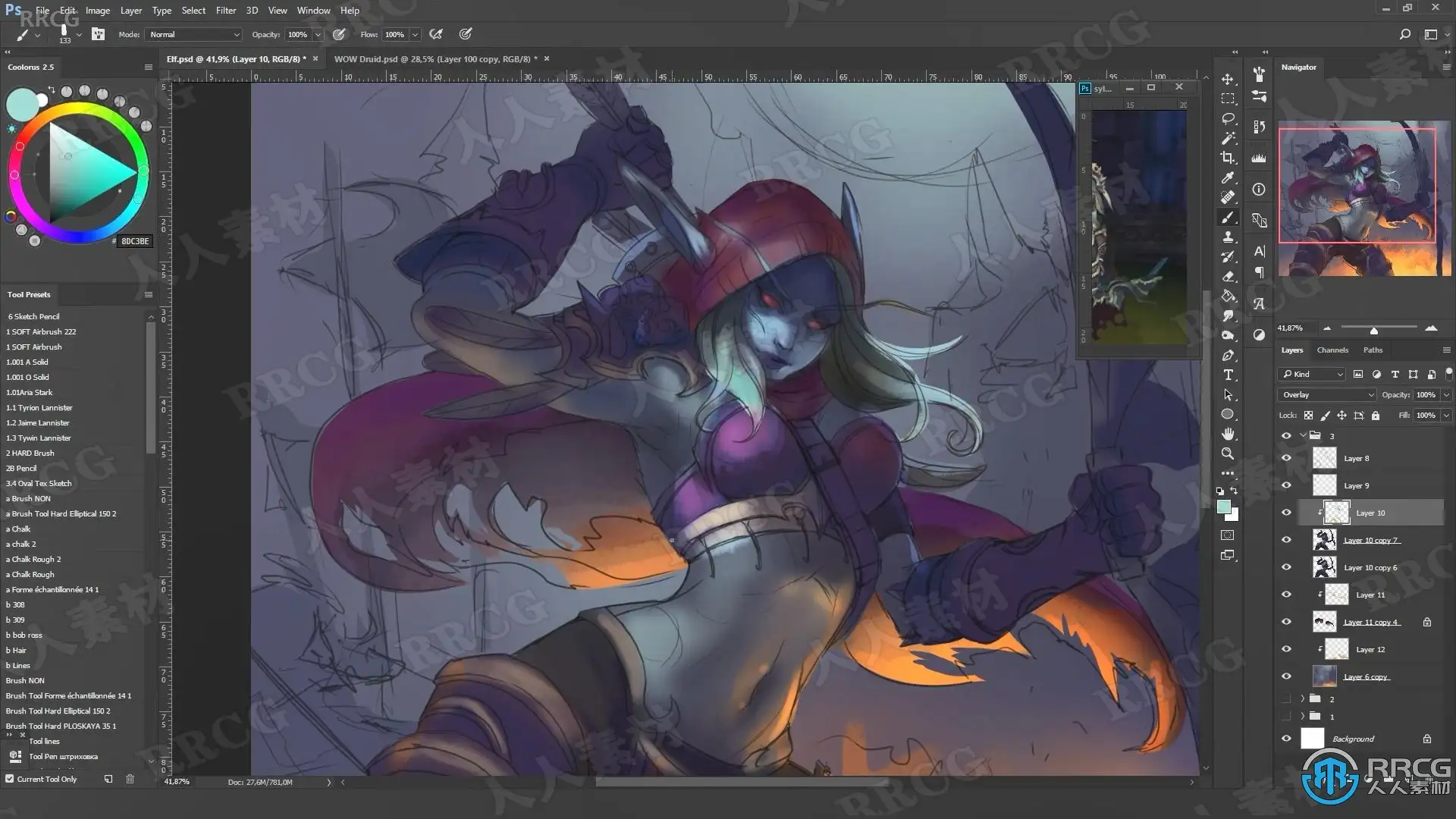Expand layer group 2

click(x=1302, y=699)
